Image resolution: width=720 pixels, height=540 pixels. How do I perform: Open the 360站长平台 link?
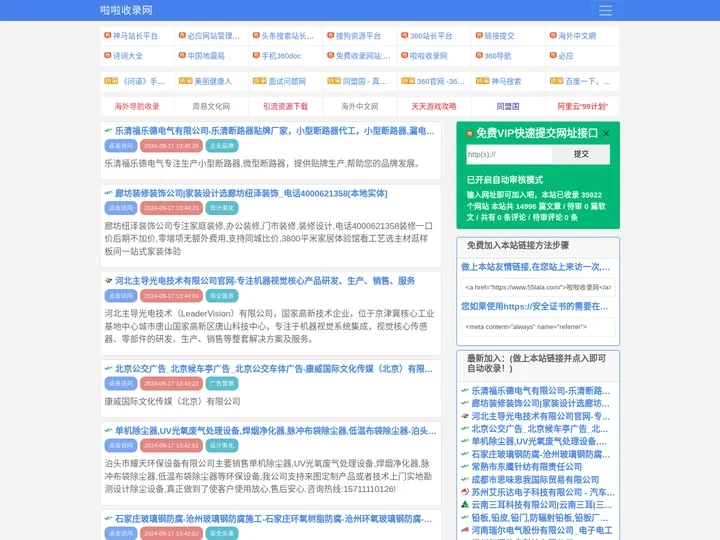pos(431,36)
